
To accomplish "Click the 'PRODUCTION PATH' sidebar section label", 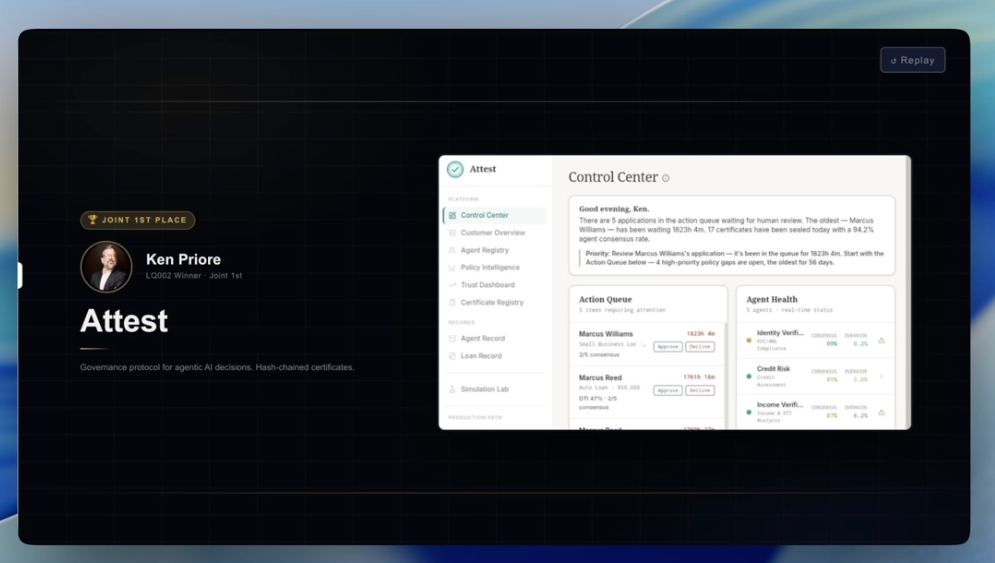I will pos(475,418).
